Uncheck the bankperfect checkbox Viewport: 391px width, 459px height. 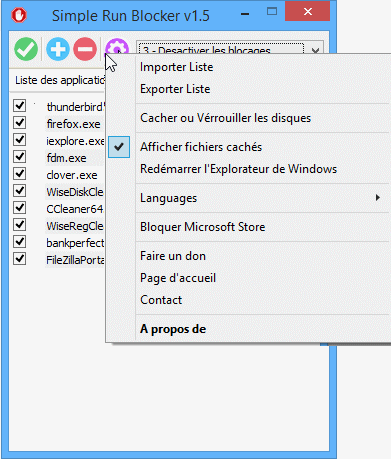point(19,242)
